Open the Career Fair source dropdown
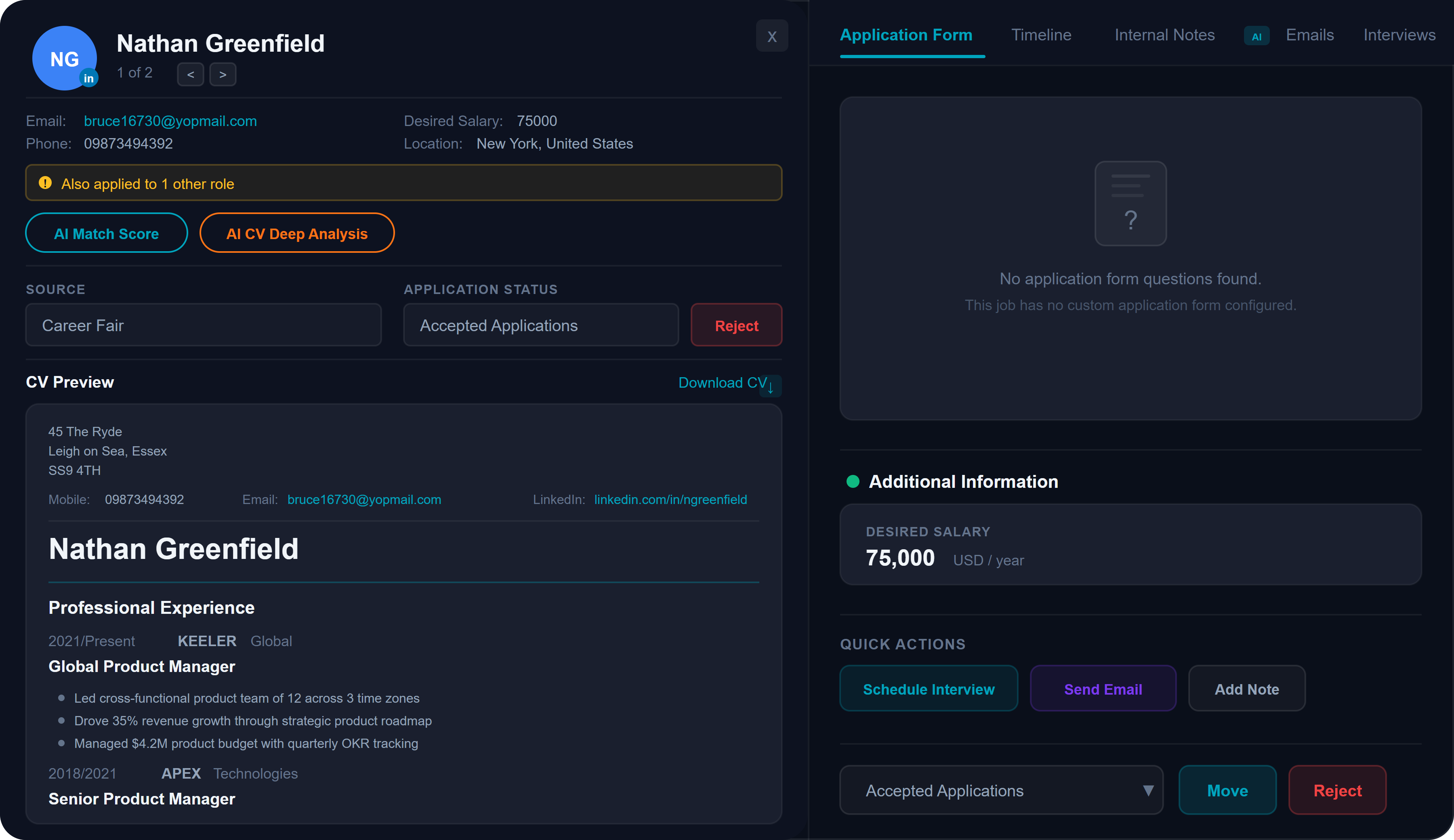This screenshot has width=1454, height=840. 204,325
